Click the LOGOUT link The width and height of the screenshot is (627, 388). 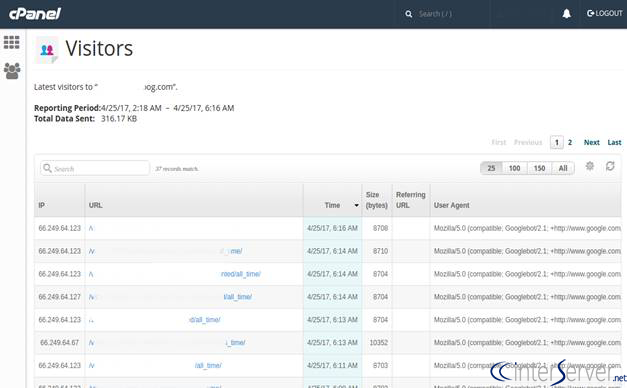pos(604,14)
